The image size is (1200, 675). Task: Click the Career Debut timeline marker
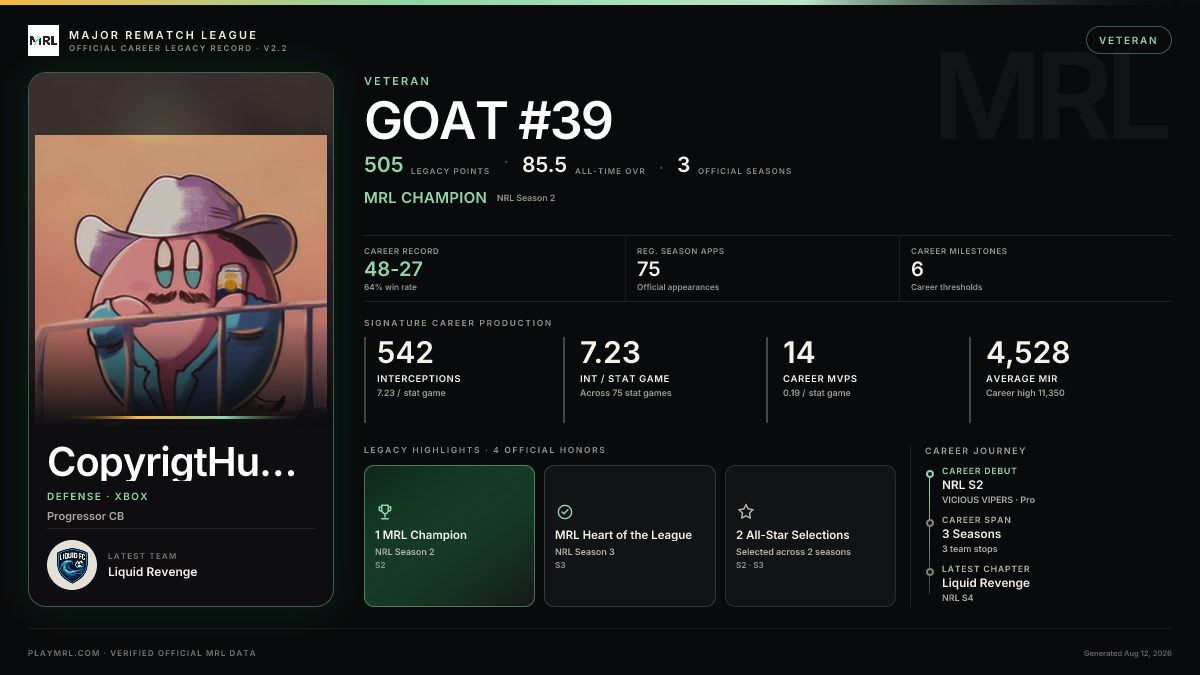[x=930, y=473]
